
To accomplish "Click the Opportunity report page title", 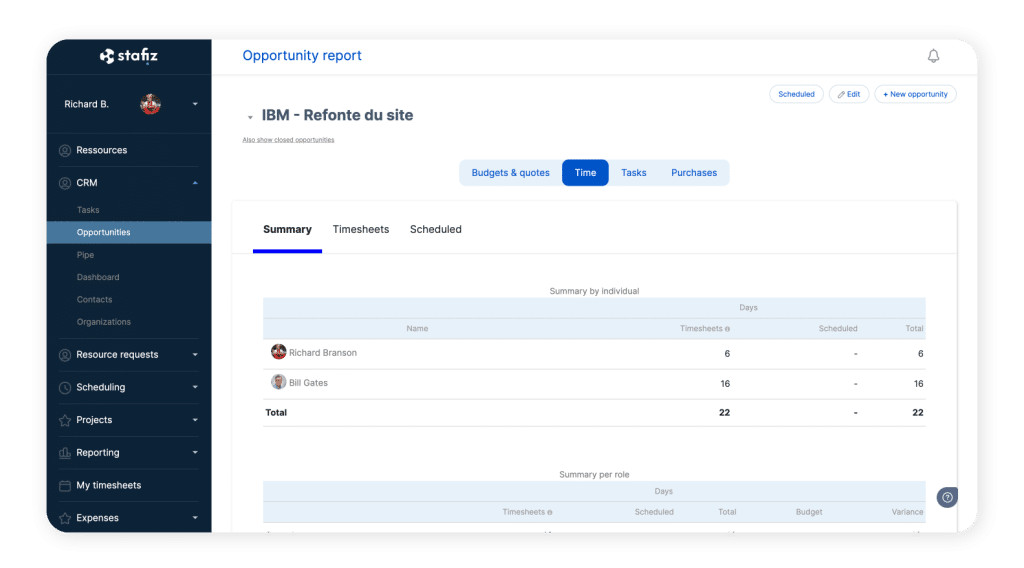I will pos(302,55).
